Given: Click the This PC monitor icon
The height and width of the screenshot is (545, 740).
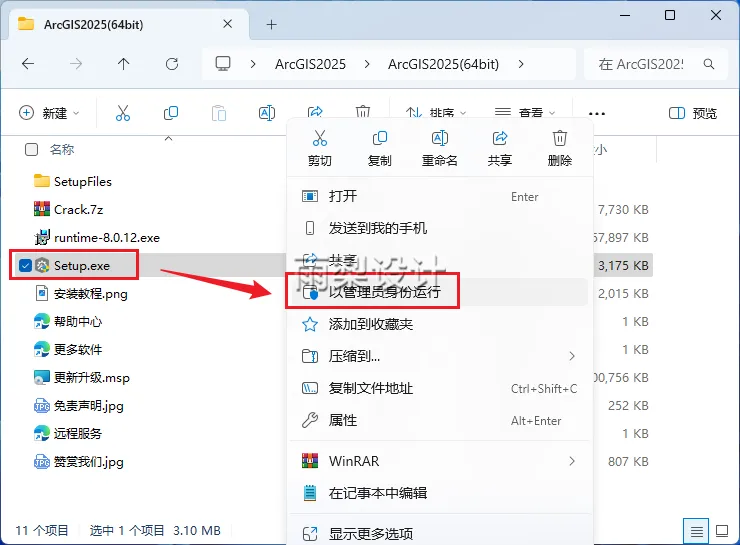Looking at the screenshot, I should coord(223,64).
